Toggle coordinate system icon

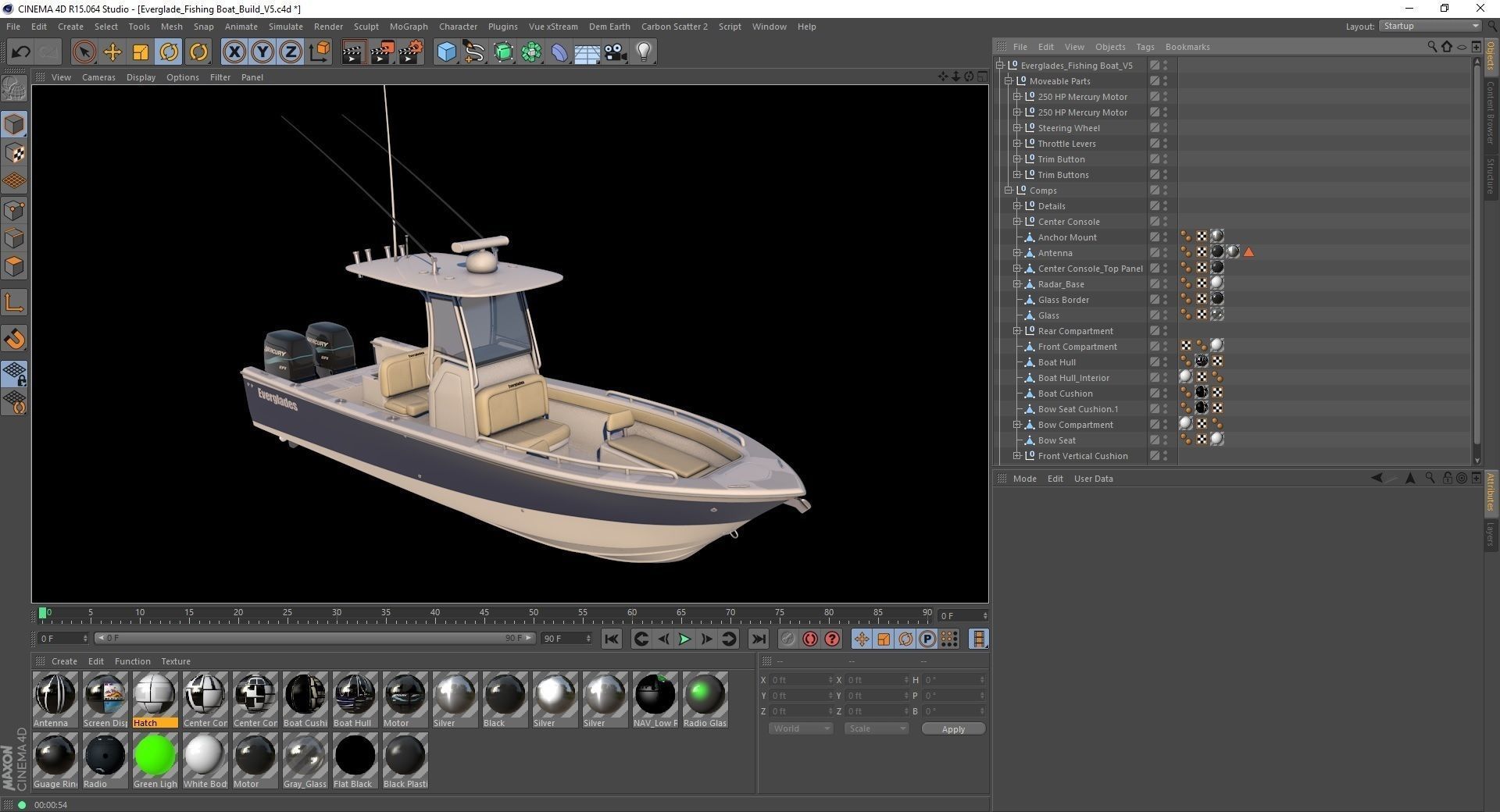[320, 52]
